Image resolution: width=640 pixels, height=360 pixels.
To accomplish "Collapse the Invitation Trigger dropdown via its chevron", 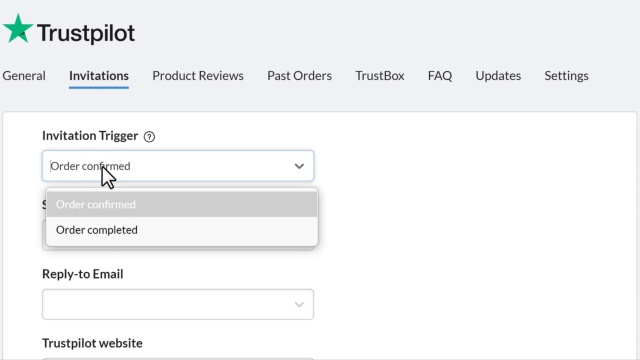I will (x=299, y=166).
